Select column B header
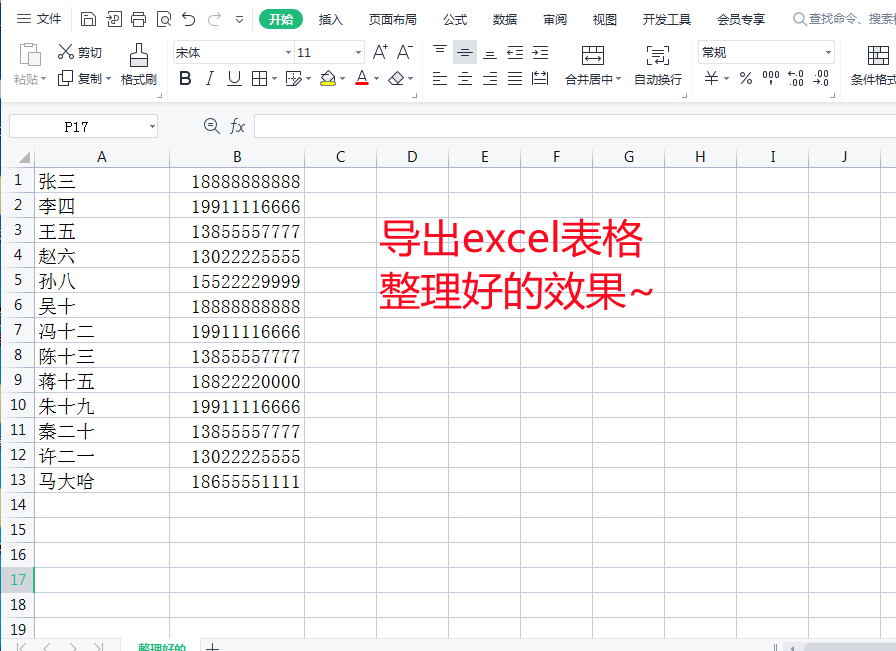The image size is (896, 651). (237, 157)
